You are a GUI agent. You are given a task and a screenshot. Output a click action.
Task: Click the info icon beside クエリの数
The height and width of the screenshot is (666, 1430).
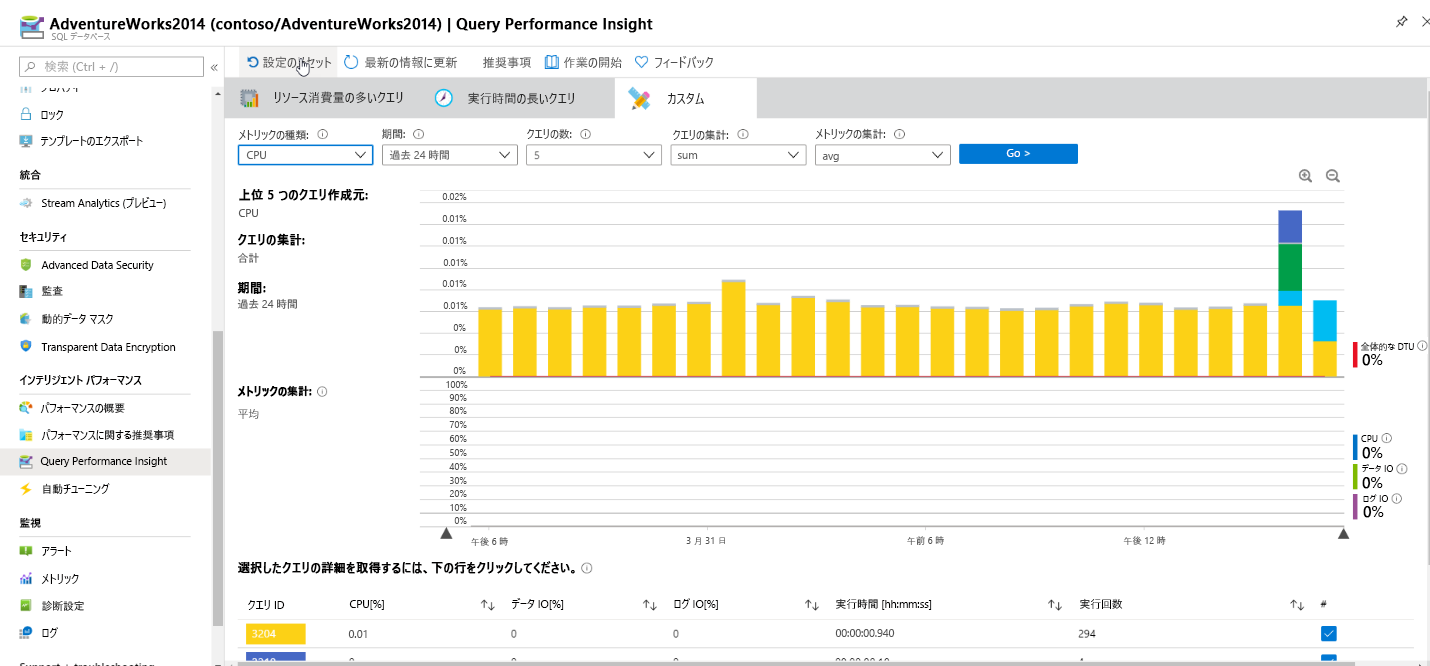click(585, 134)
